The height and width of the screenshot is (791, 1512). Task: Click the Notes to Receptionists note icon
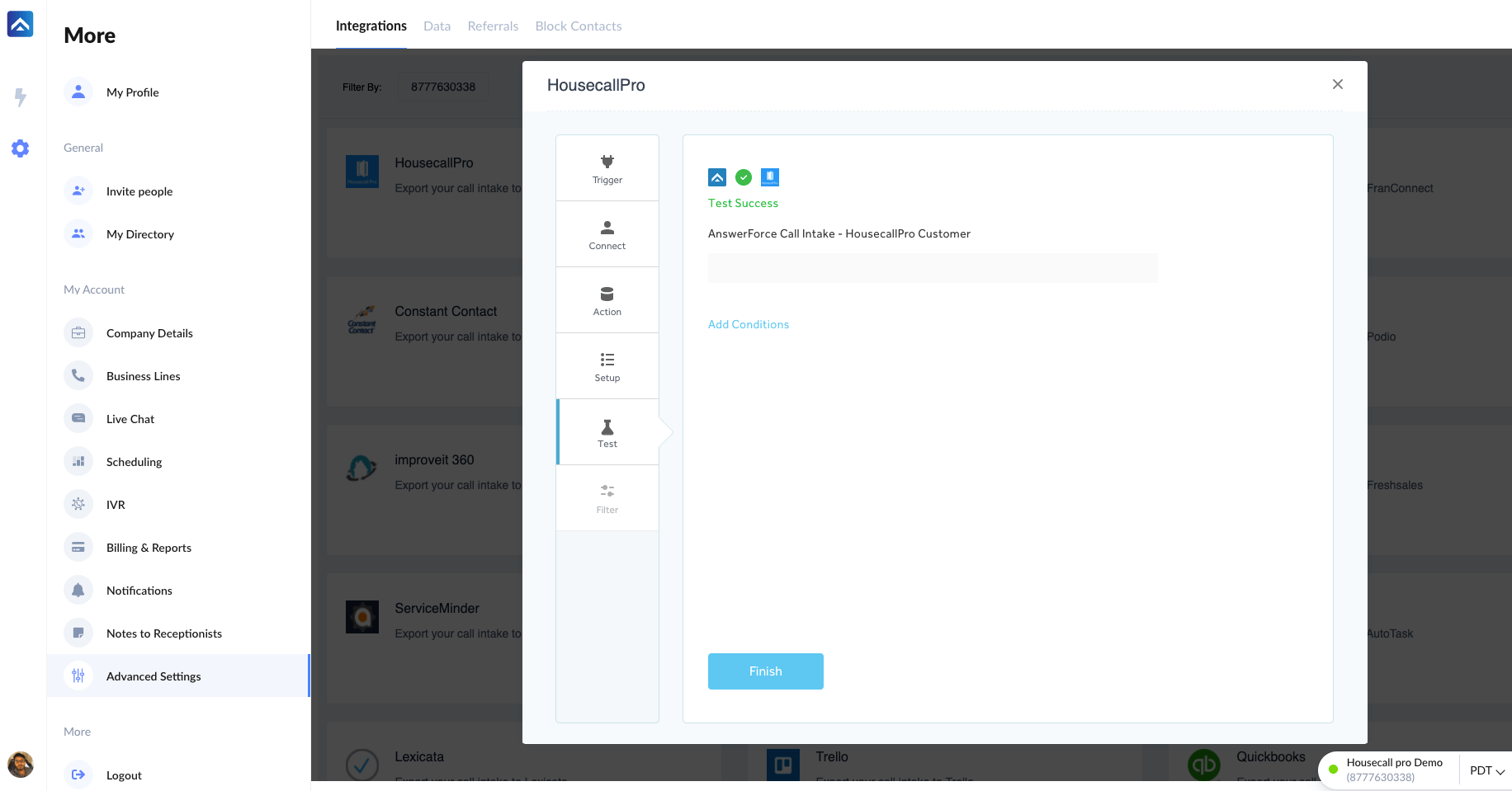point(78,633)
